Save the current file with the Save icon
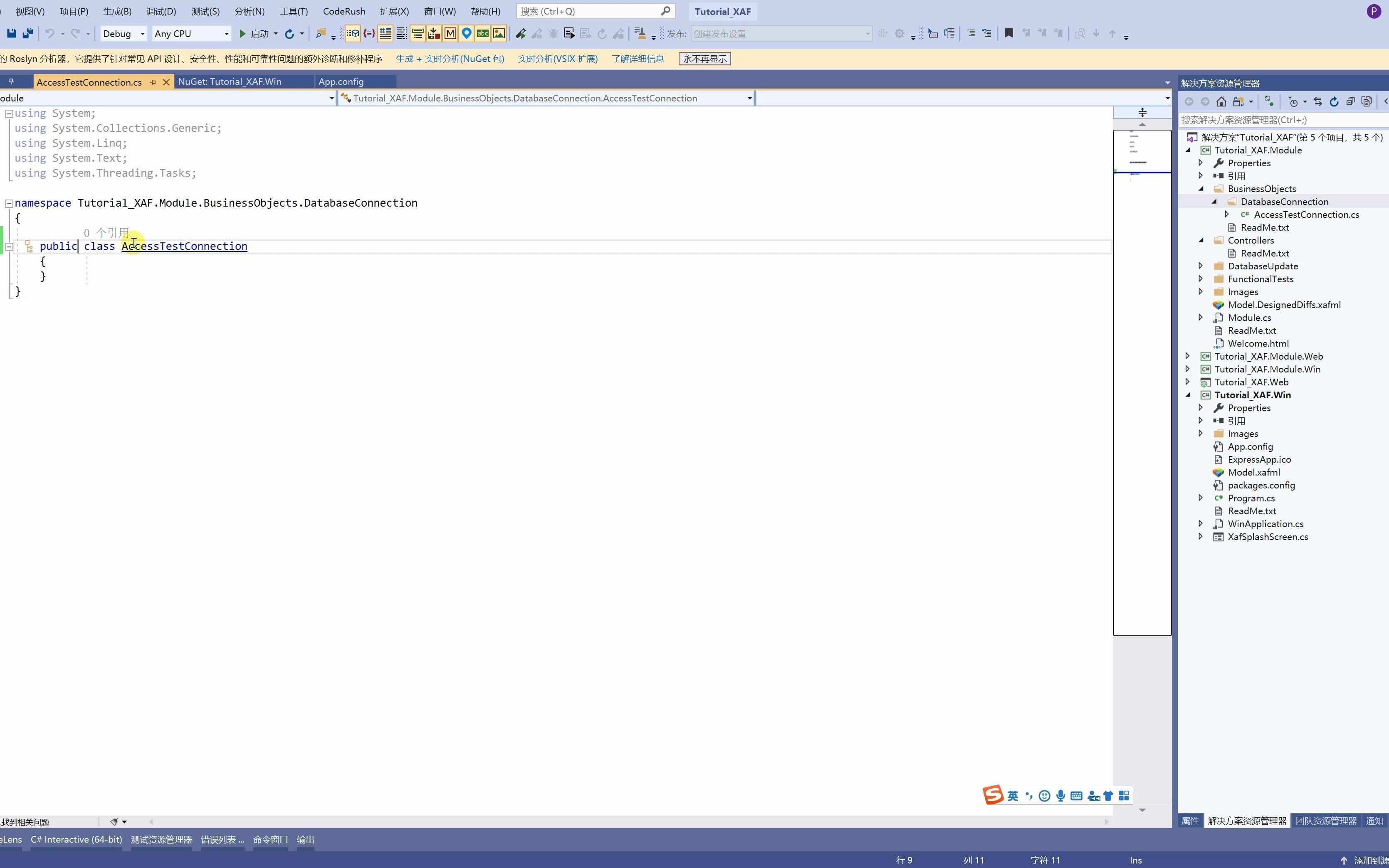 pos(11,33)
